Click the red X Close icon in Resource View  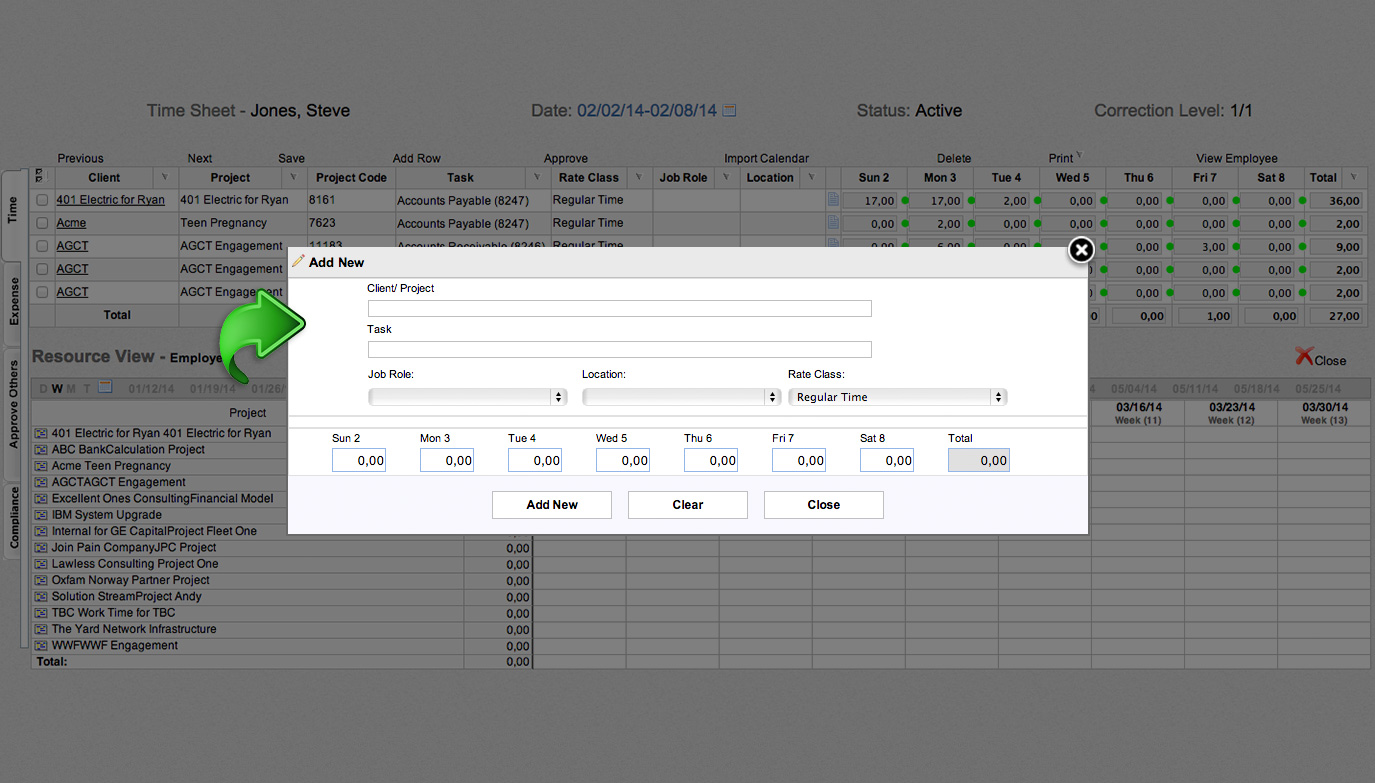pyautogui.click(x=1304, y=357)
